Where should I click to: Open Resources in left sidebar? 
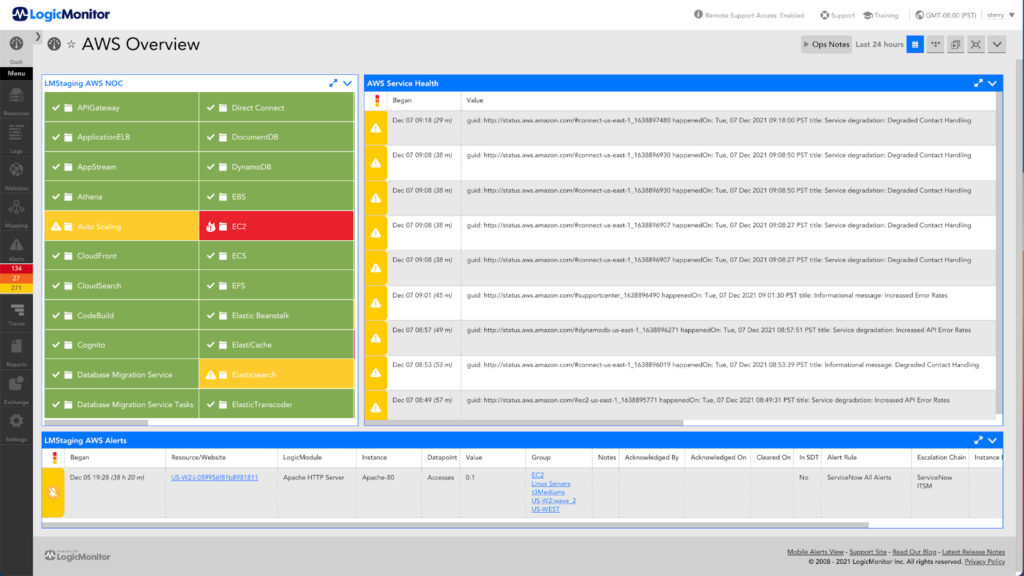(x=16, y=100)
